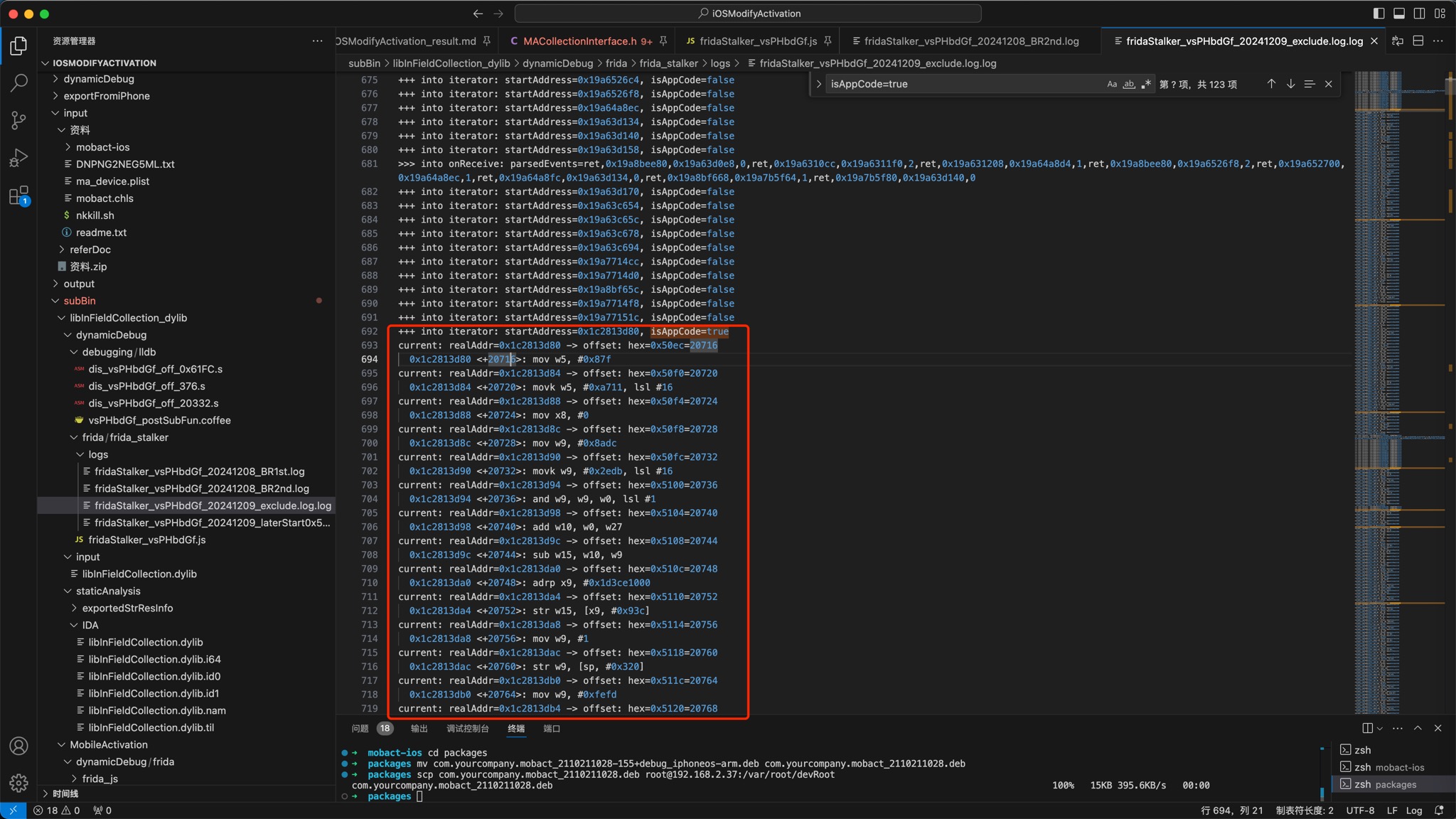Customize layout from title bar
1456x819 pixels.
tap(1440, 14)
